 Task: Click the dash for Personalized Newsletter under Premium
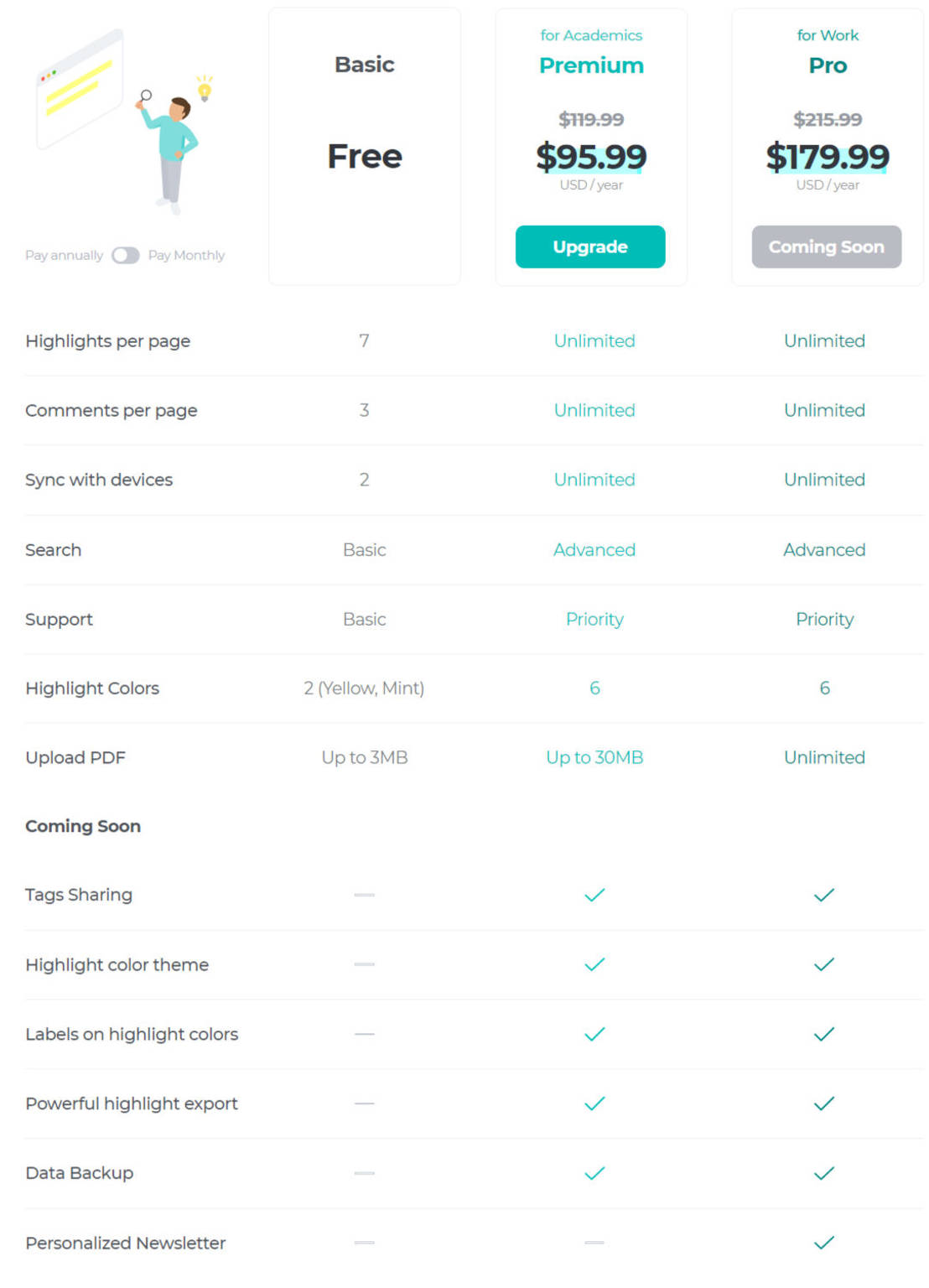[x=594, y=1242]
